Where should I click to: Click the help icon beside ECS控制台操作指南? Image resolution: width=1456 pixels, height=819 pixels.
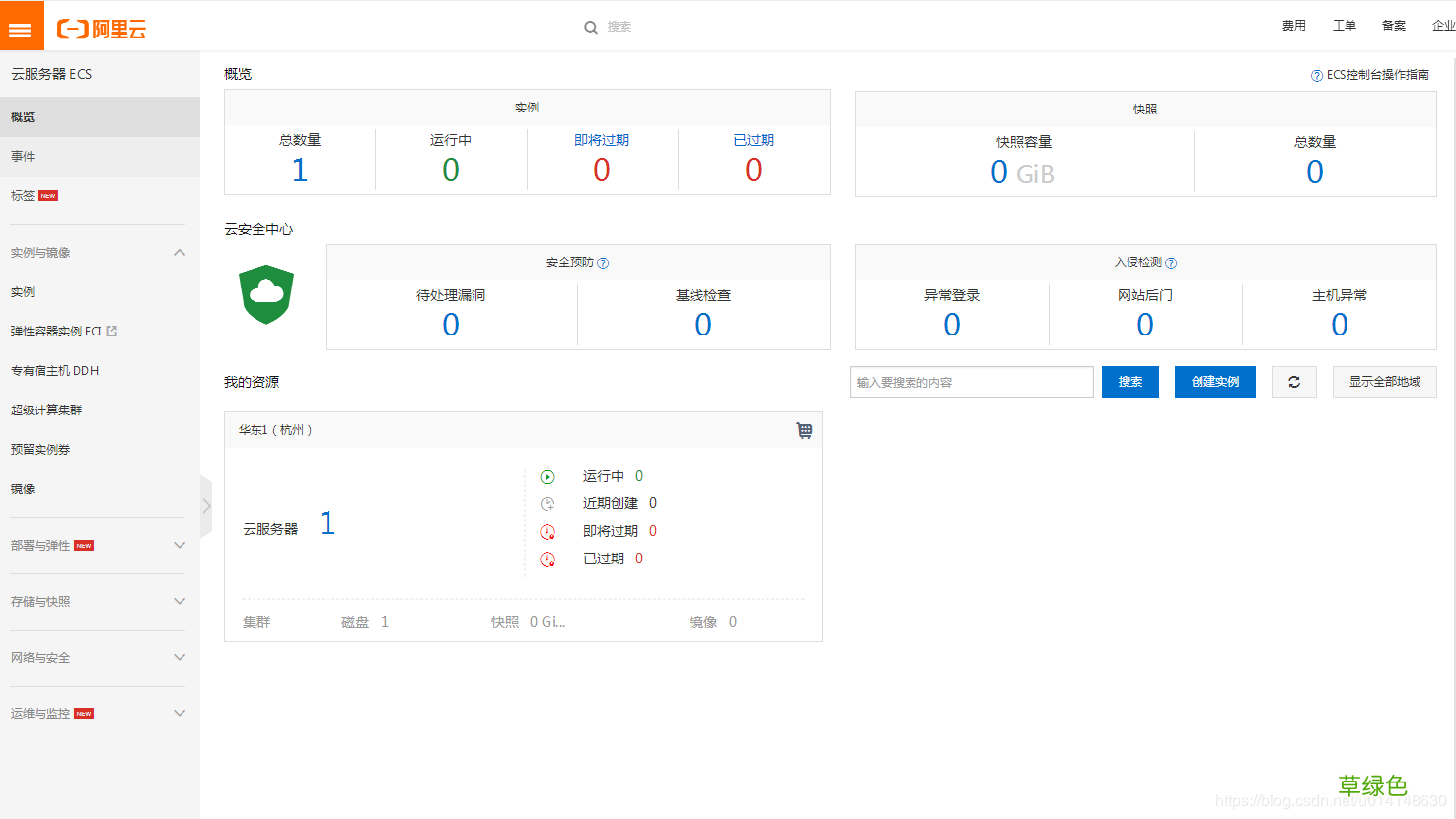[x=1315, y=75]
